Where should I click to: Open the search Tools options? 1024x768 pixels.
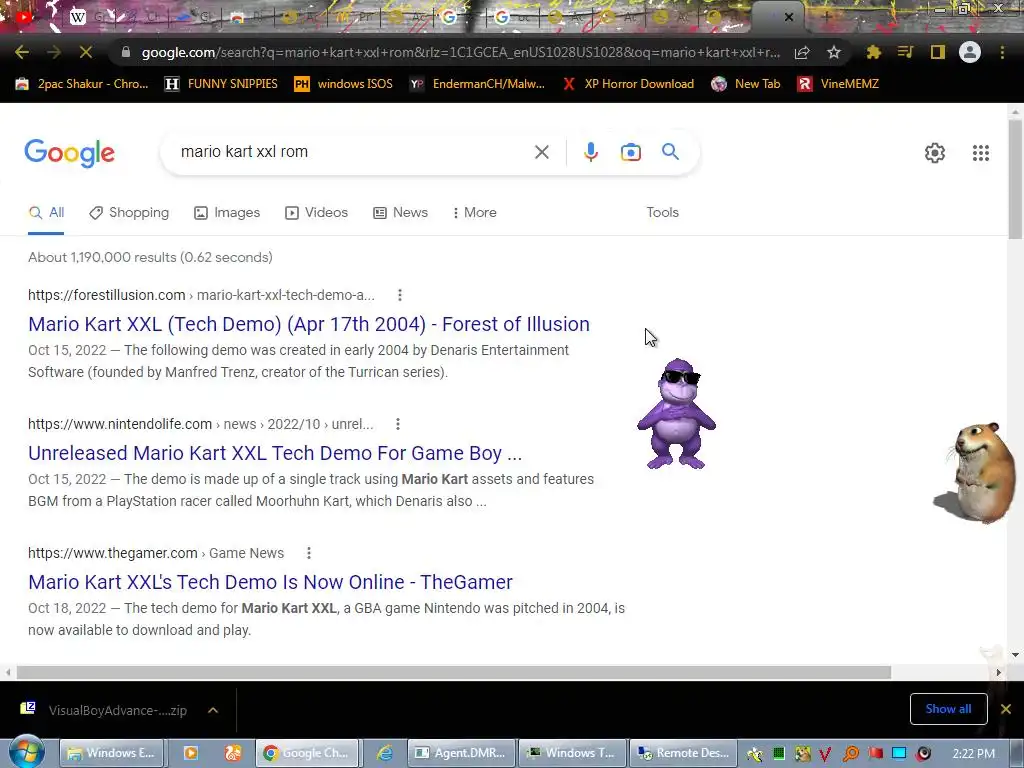point(662,213)
